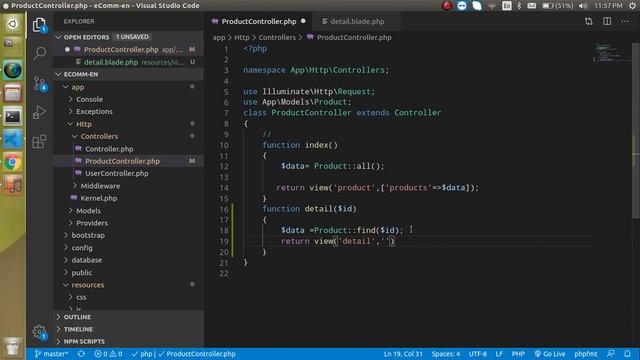Open Controller.php in the file tree
This screenshot has height=360, width=640.
[x=129, y=149]
